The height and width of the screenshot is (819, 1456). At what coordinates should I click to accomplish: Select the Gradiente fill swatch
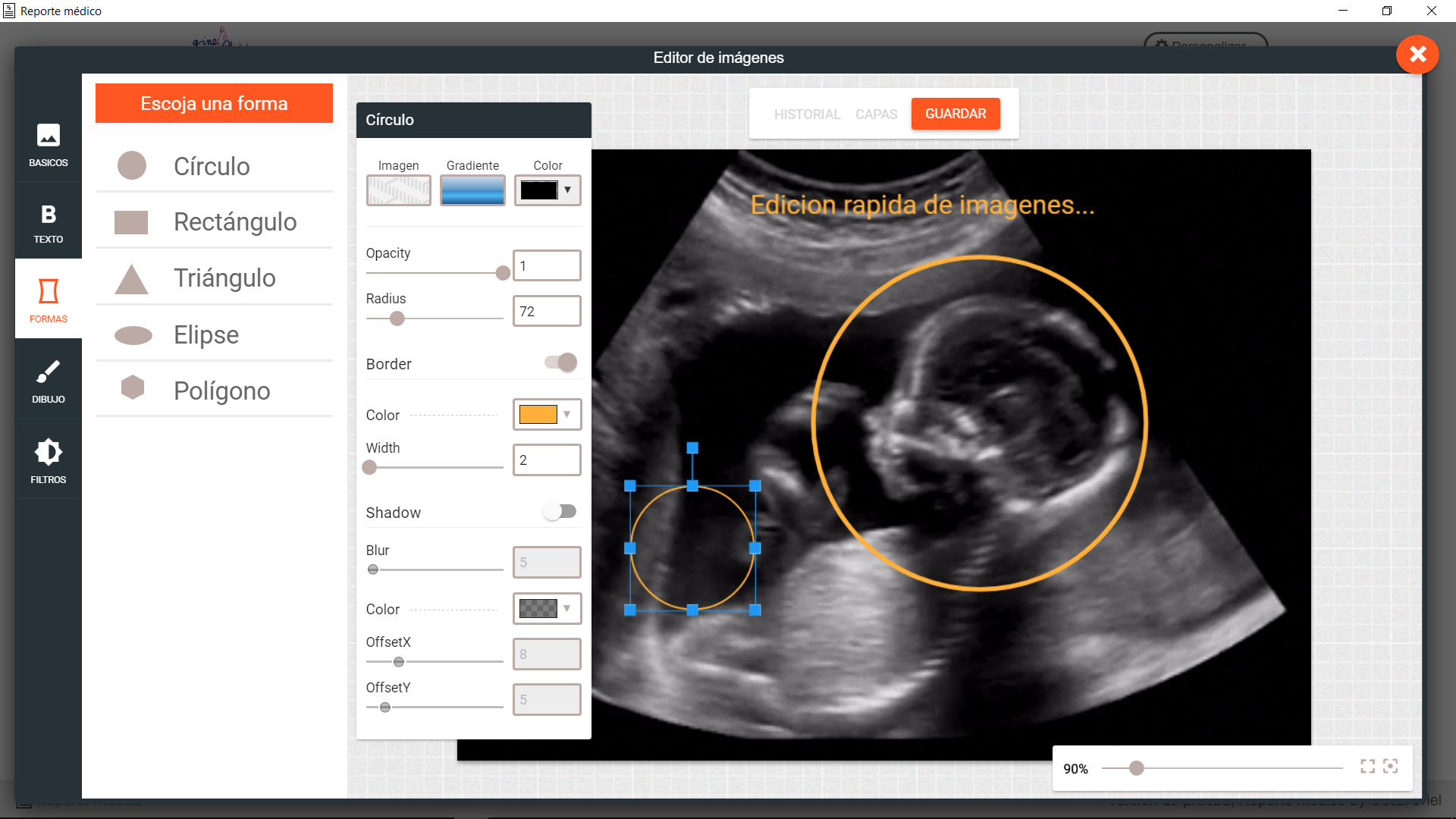pyautogui.click(x=472, y=190)
